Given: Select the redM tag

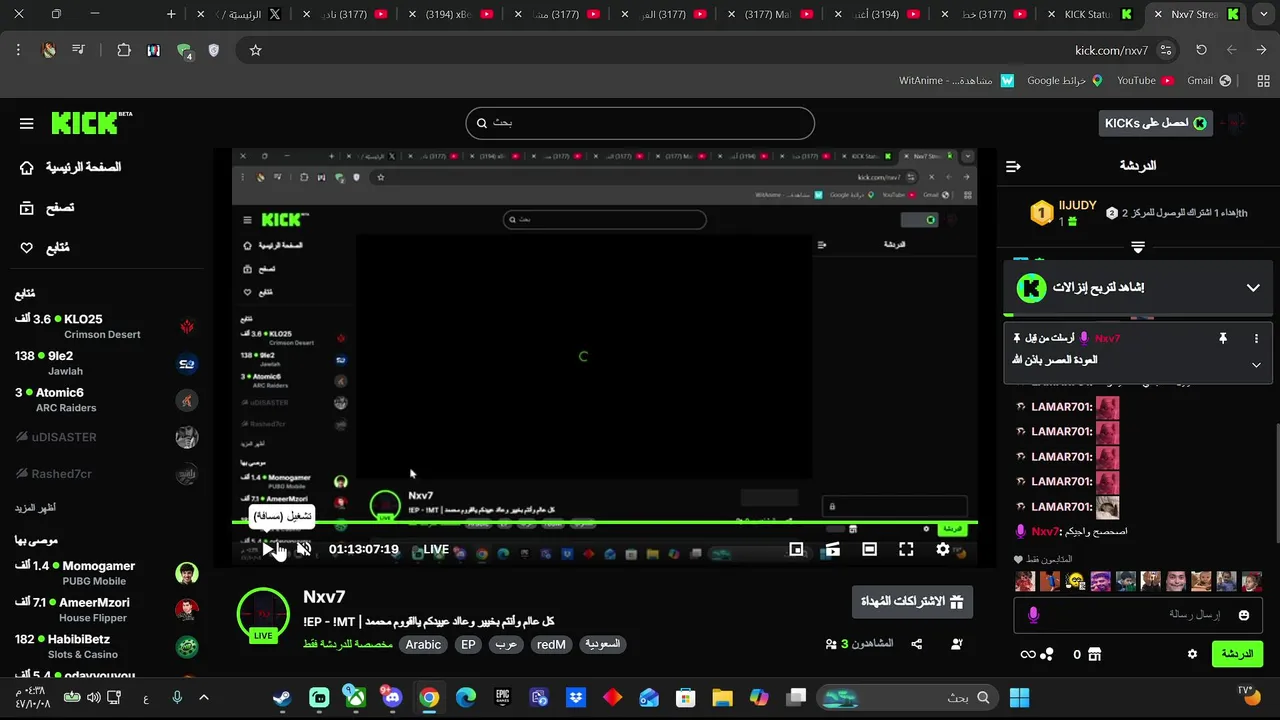Looking at the screenshot, I should pos(551,645).
